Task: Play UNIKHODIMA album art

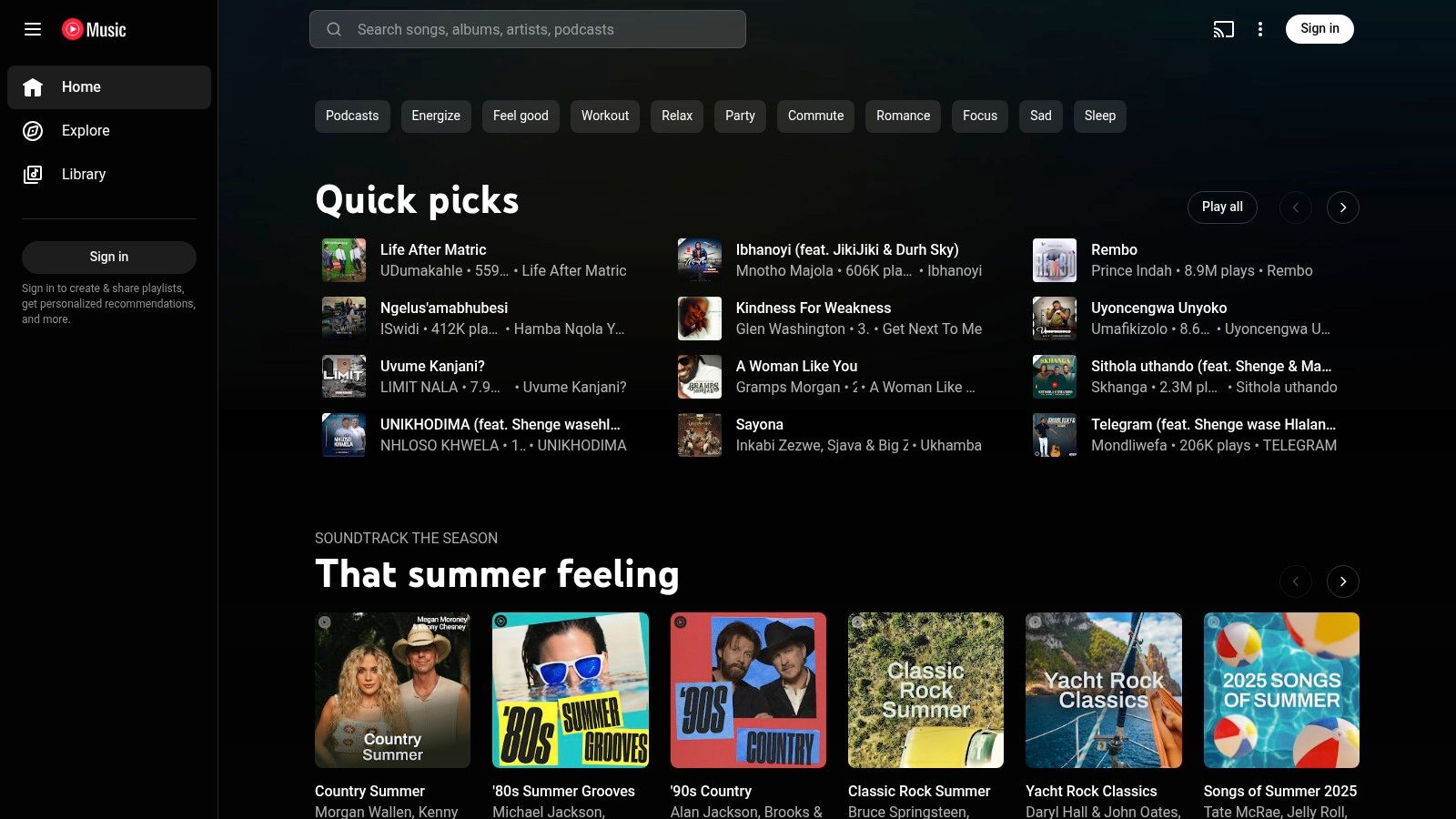Action: point(344,435)
